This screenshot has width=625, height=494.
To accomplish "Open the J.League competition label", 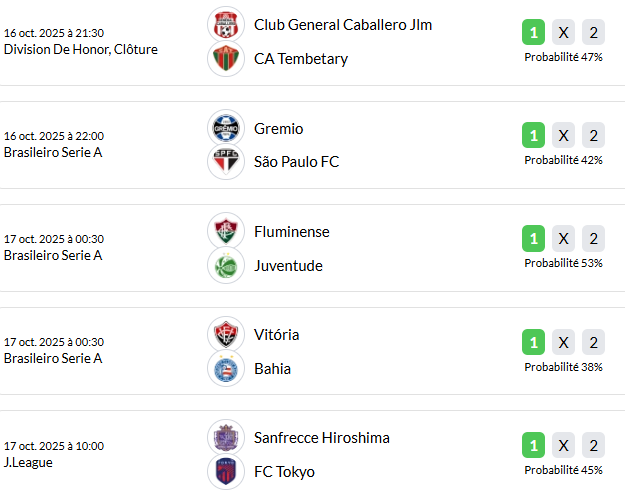I will click(x=29, y=462).
